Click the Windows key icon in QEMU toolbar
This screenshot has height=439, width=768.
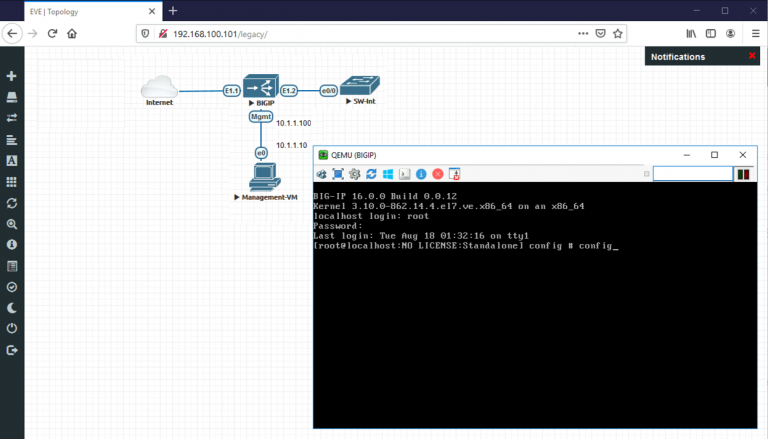point(388,174)
